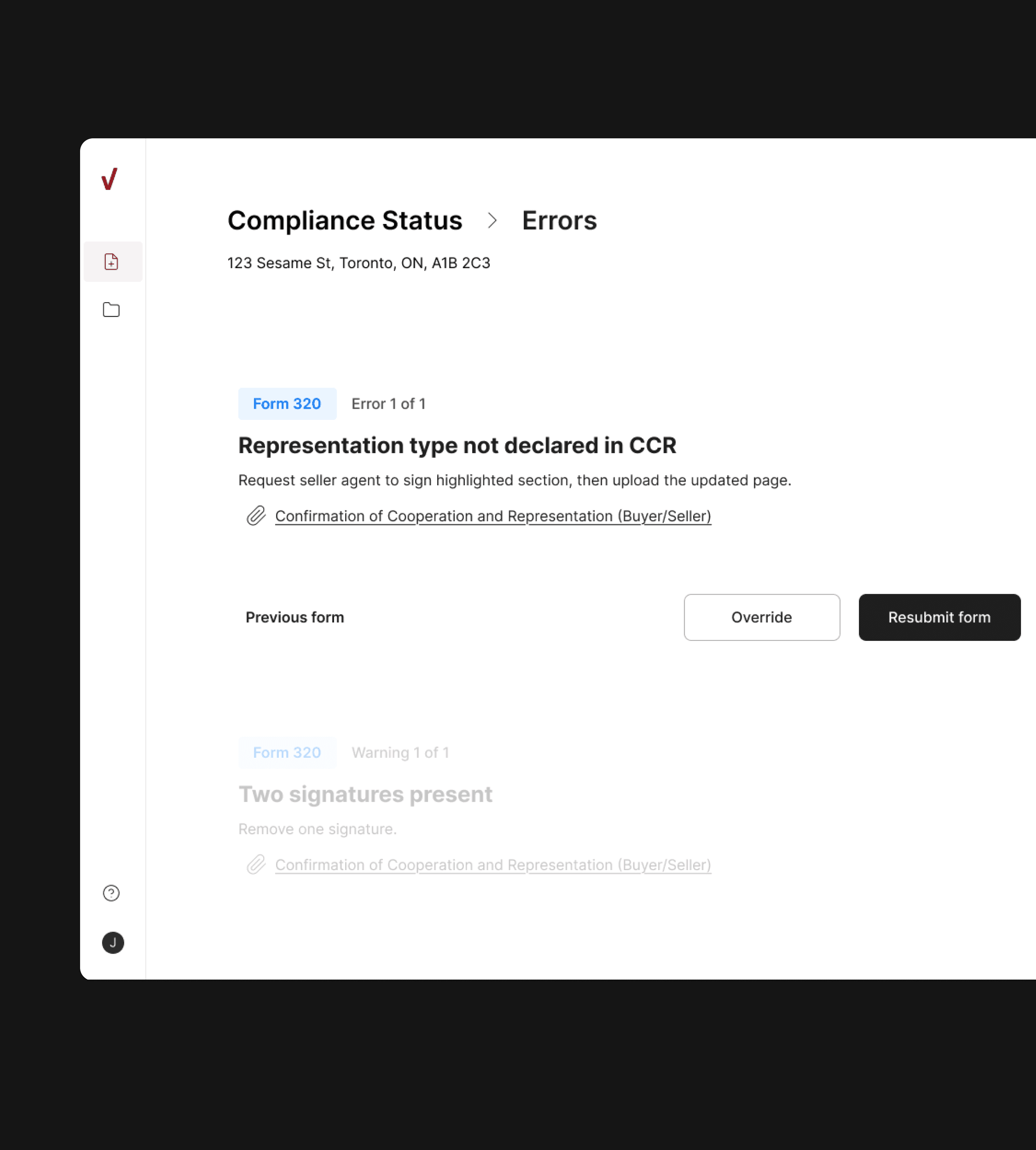
Task: Click the Two signatures present warning heading
Action: point(365,794)
